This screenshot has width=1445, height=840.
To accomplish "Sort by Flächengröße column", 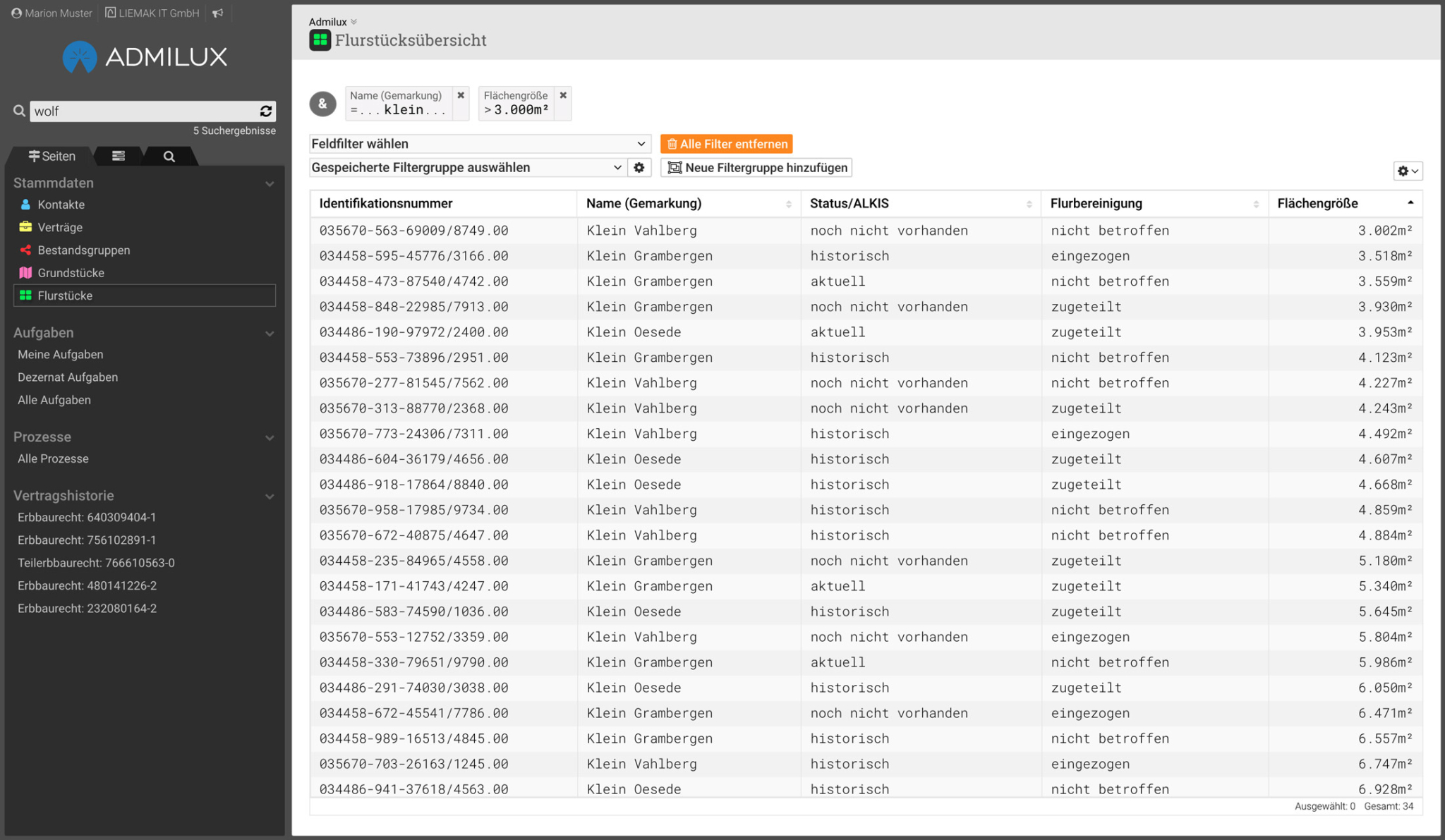I will (x=1346, y=204).
